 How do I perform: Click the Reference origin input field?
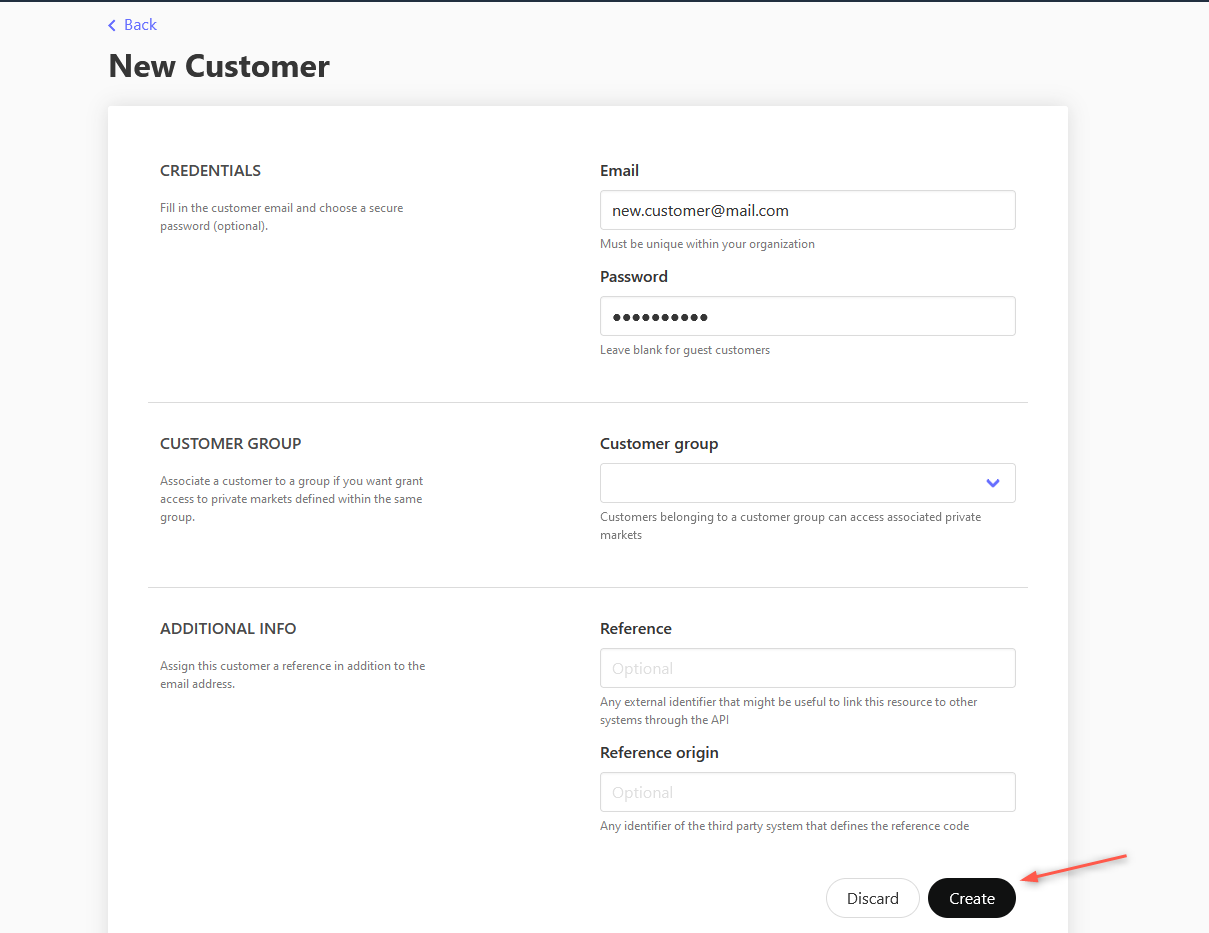[x=807, y=792]
